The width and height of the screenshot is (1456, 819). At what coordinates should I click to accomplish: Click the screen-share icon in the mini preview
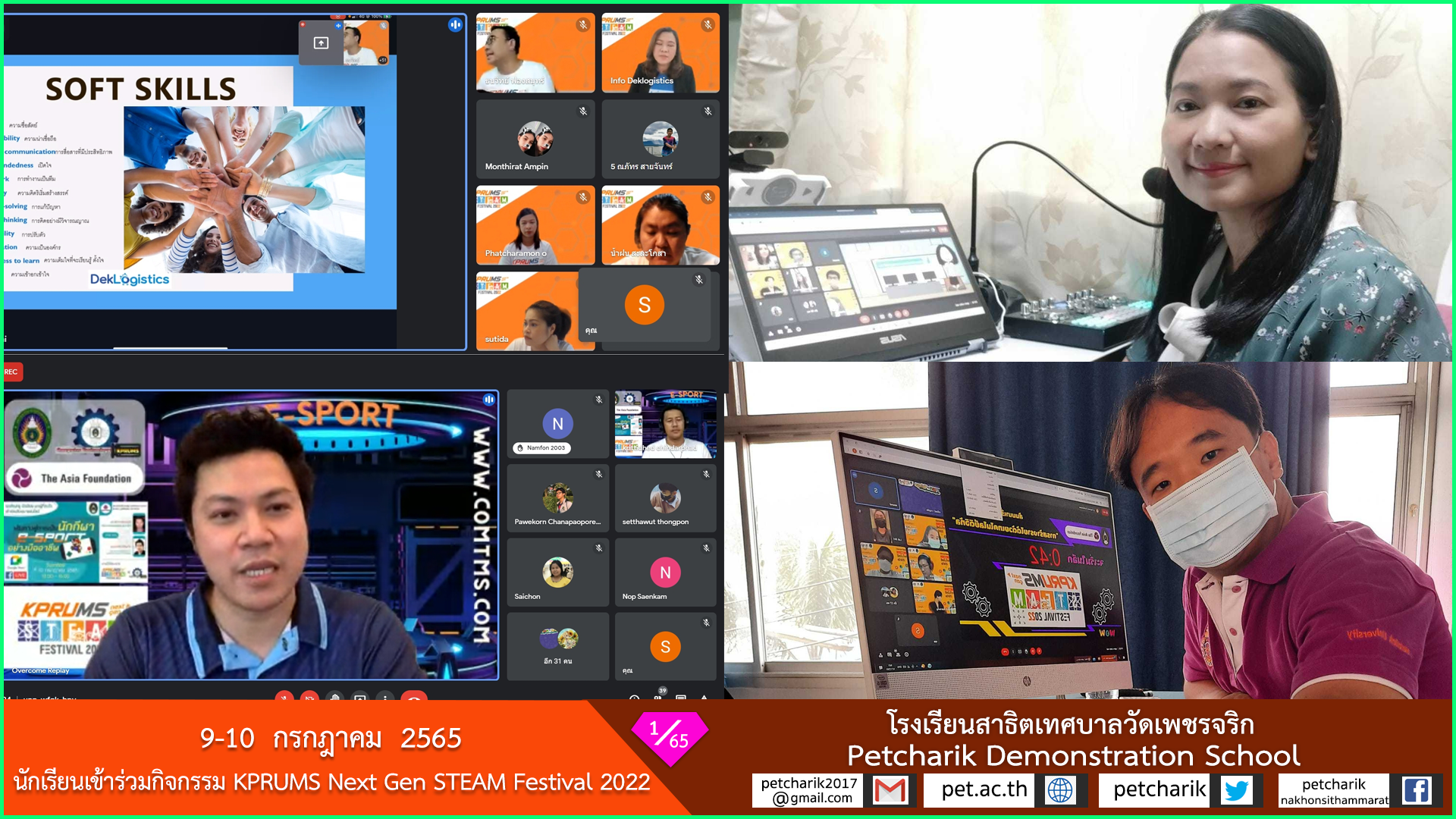tap(321, 43)
